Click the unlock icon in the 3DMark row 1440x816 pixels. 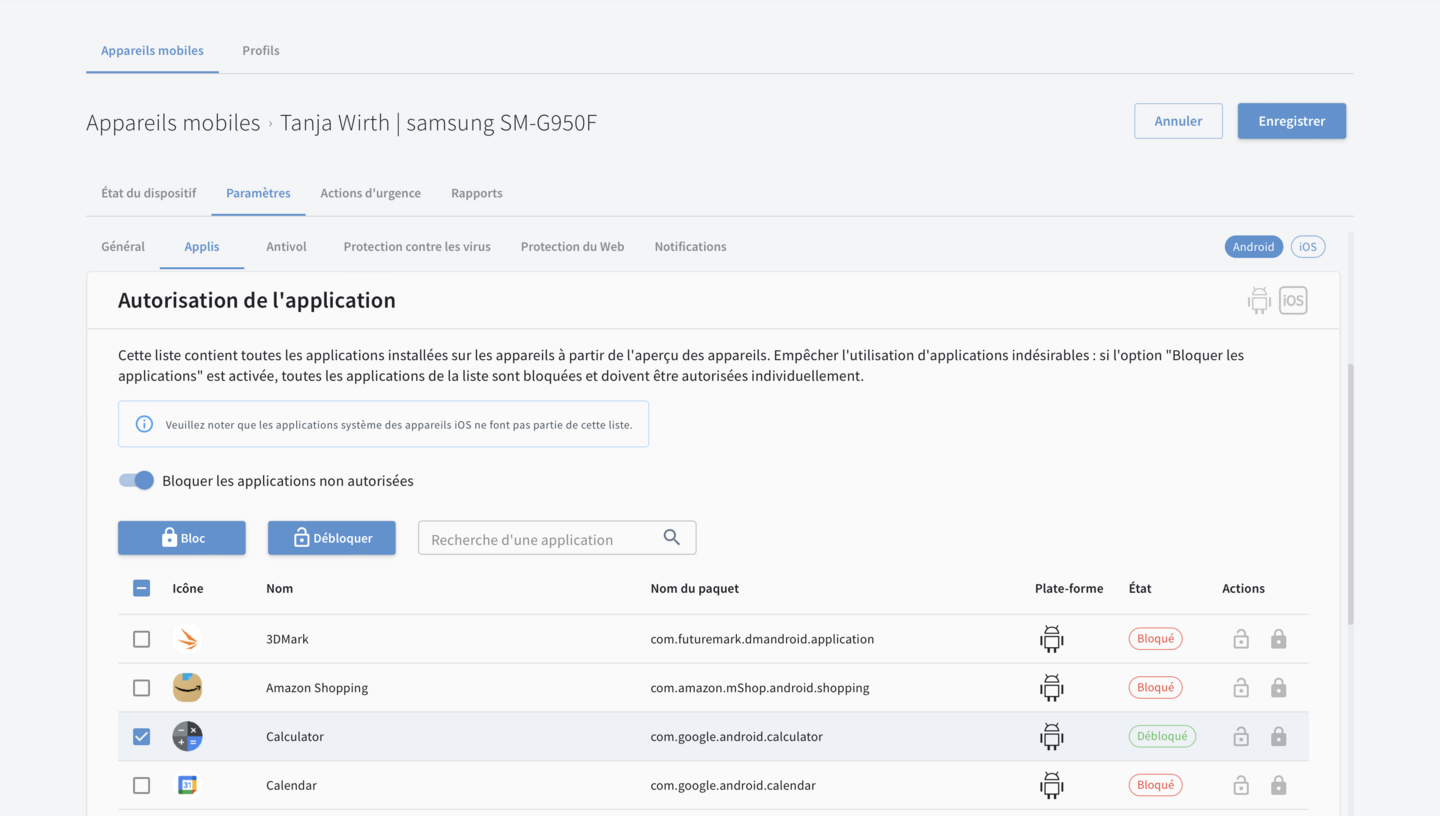point(1240,639)
